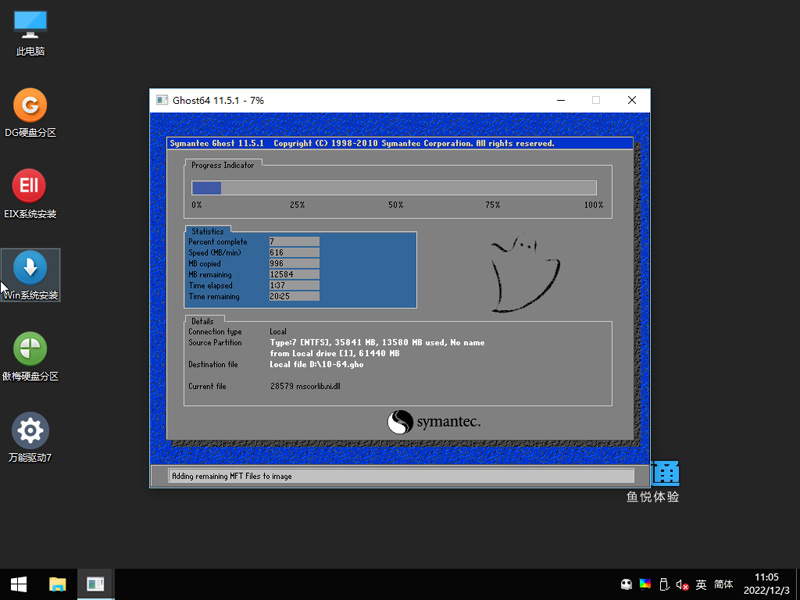
Task: Open the 此电脑 desktop icon
Action: click(x=30, y=33)
